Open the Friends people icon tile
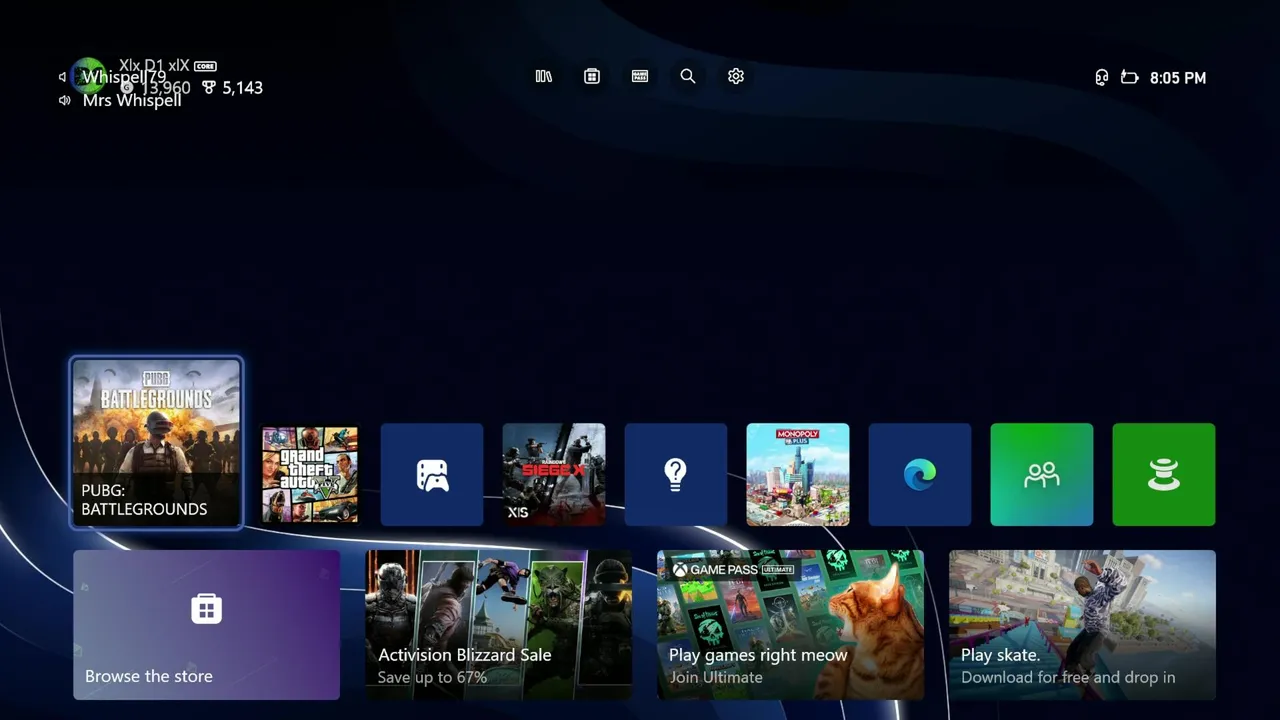Viewport: 1280px width, 720px height. tap(1042, 474)
